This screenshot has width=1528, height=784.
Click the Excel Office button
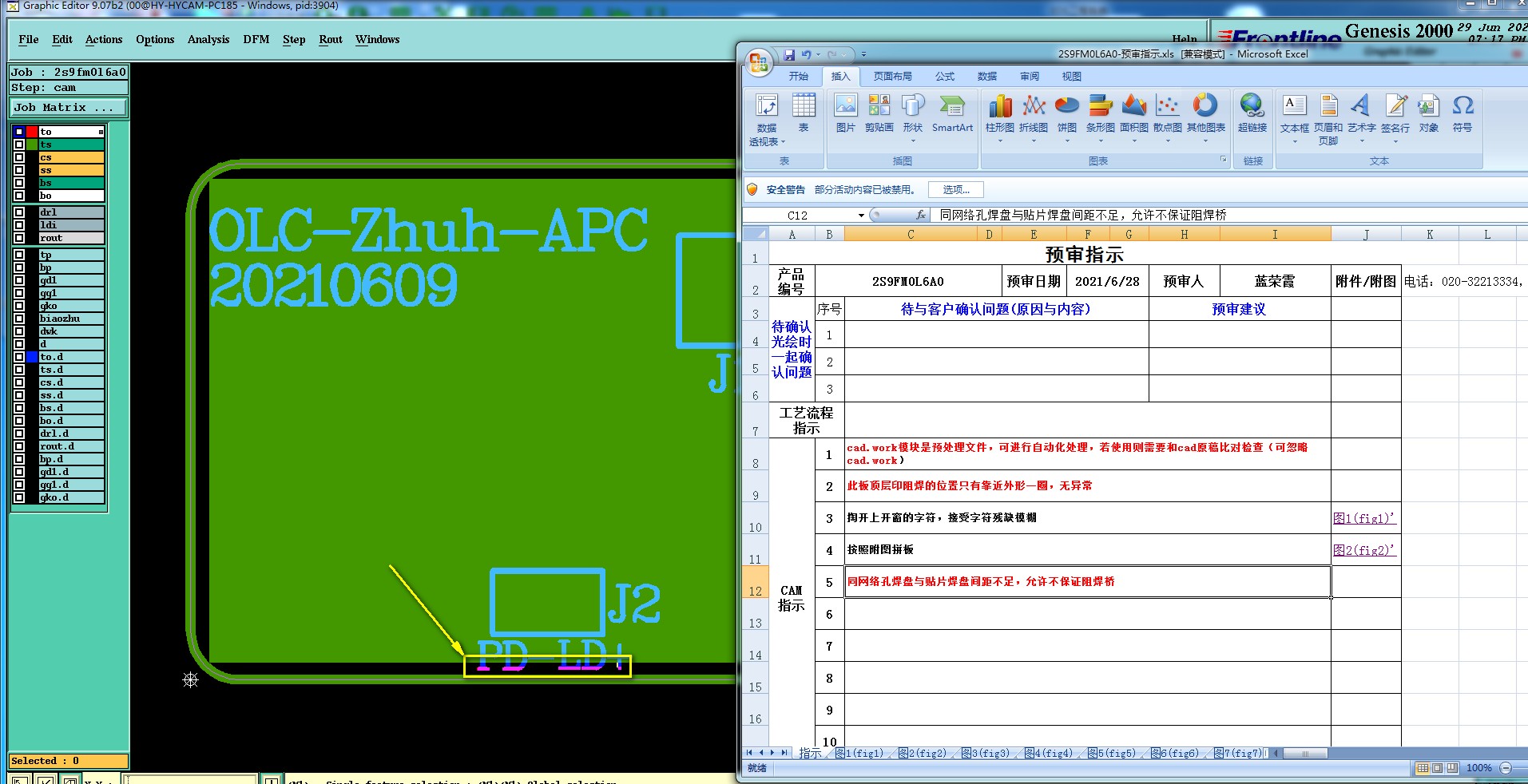click(759, 61)
